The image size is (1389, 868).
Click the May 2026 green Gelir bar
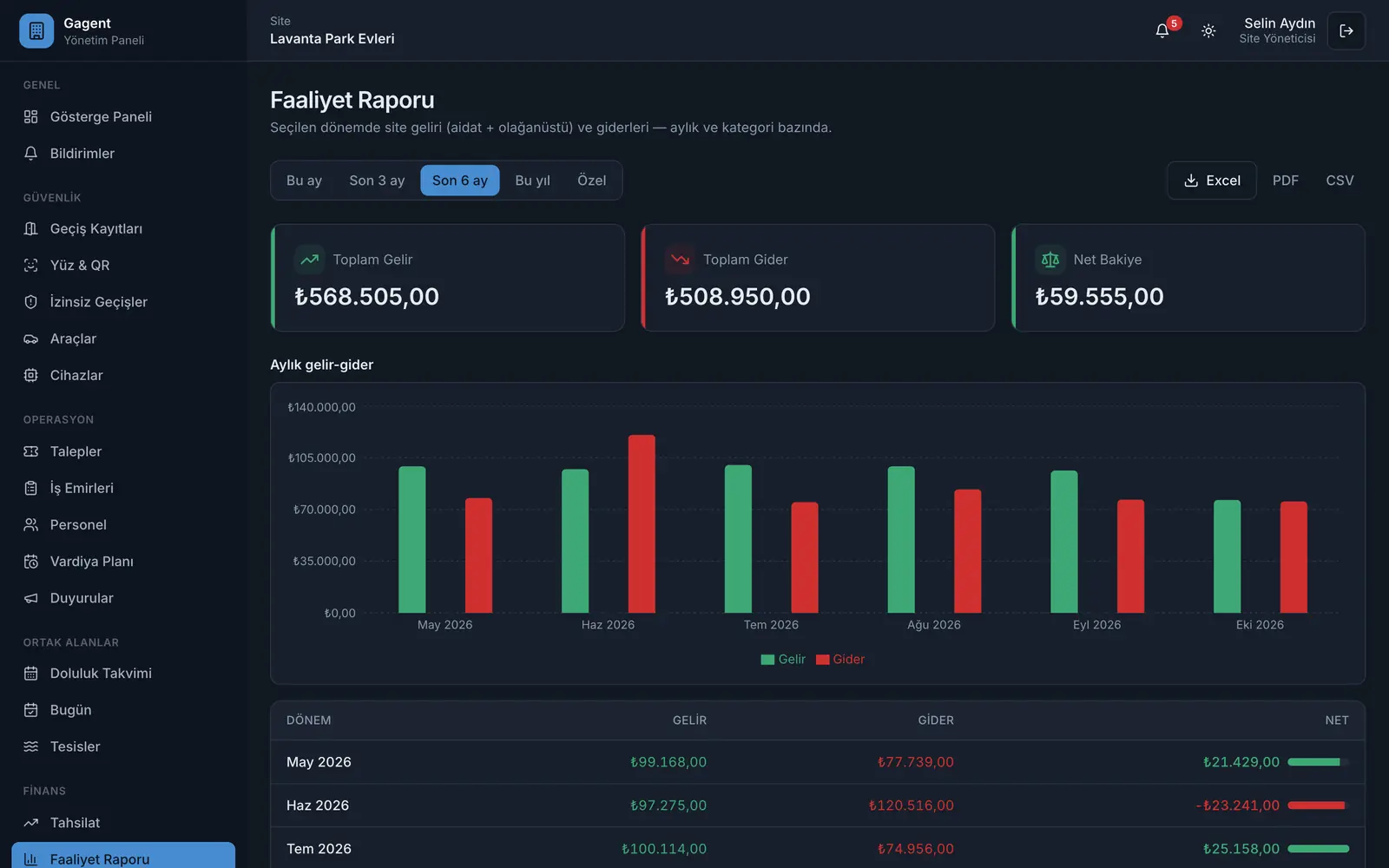point(412,540)
